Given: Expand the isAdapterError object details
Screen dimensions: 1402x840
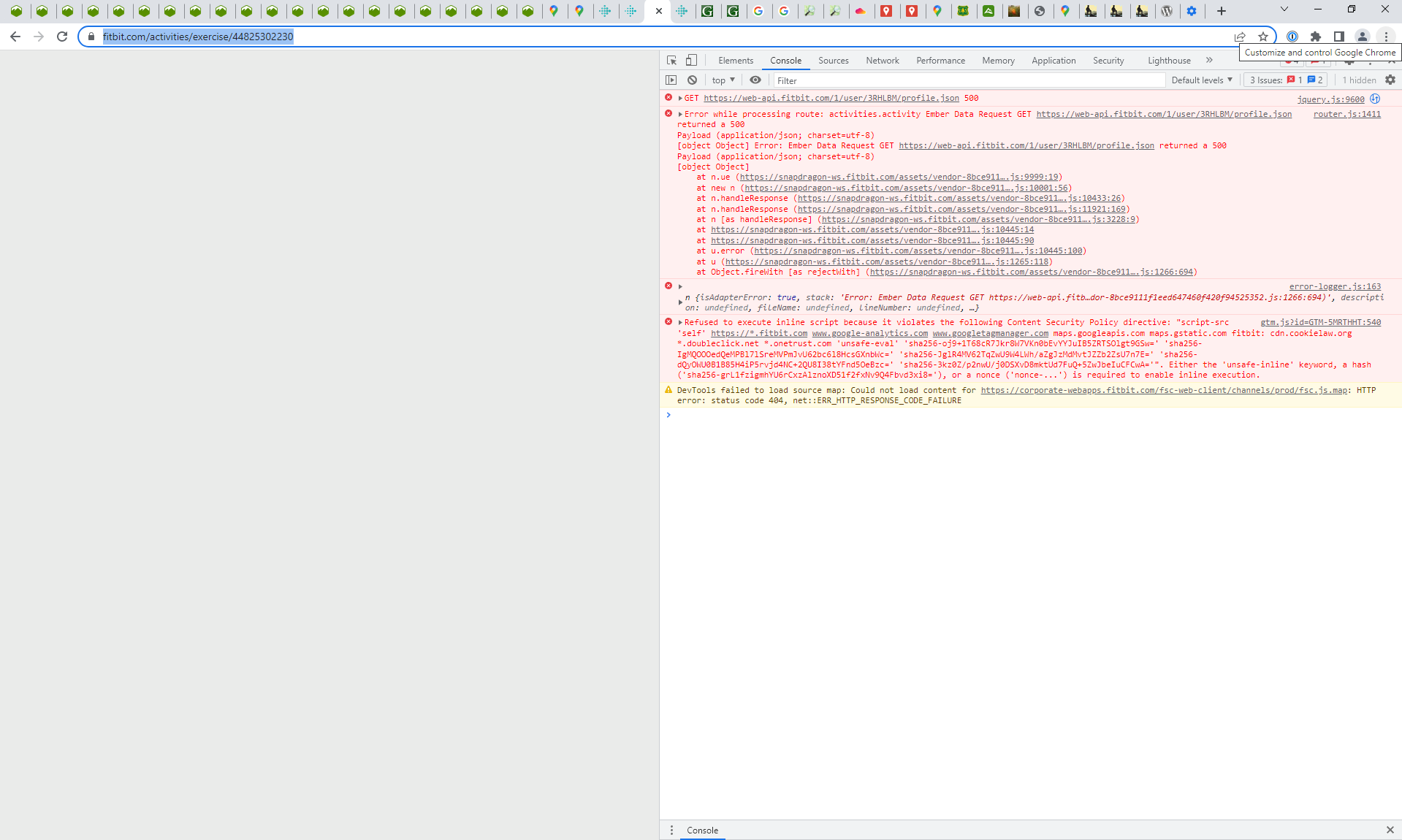Looking at the screenshot, I should 680,302.
